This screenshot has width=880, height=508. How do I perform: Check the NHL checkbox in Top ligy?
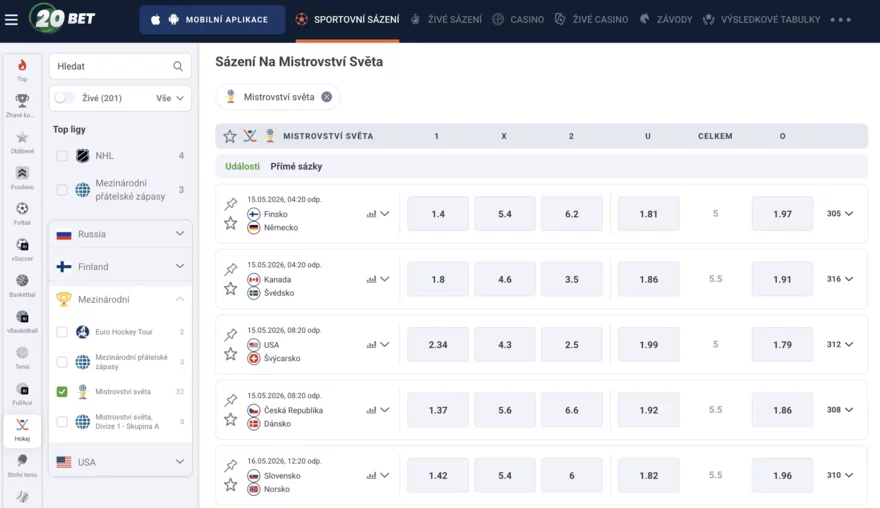[x=62, y=155]
